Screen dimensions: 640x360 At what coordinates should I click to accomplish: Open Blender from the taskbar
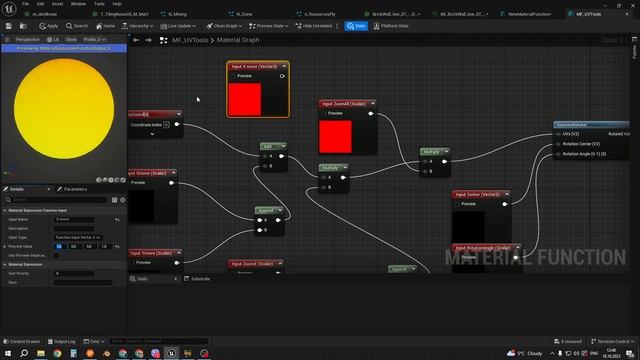coord(106,353)
